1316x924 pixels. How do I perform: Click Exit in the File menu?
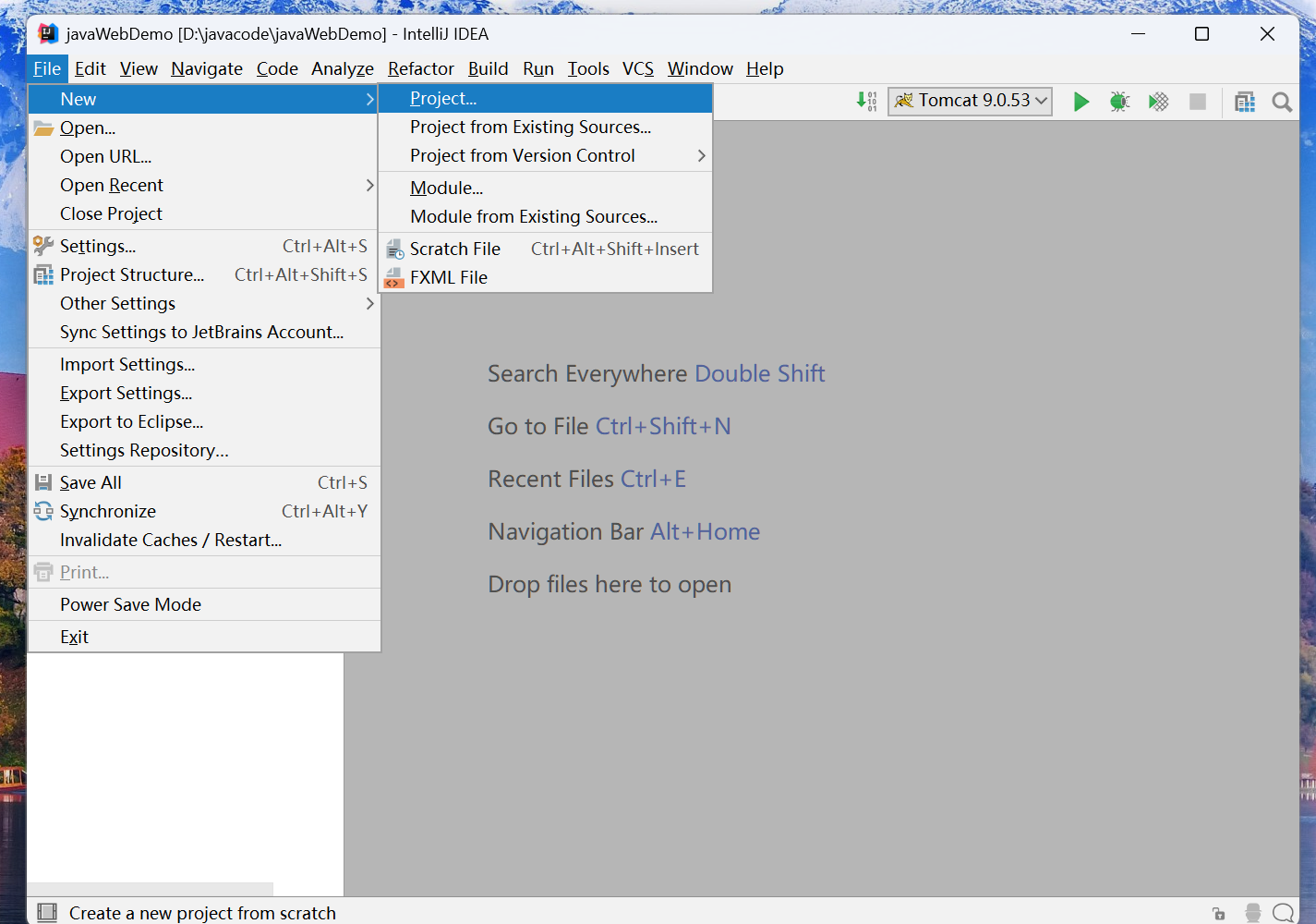point(204,637)
